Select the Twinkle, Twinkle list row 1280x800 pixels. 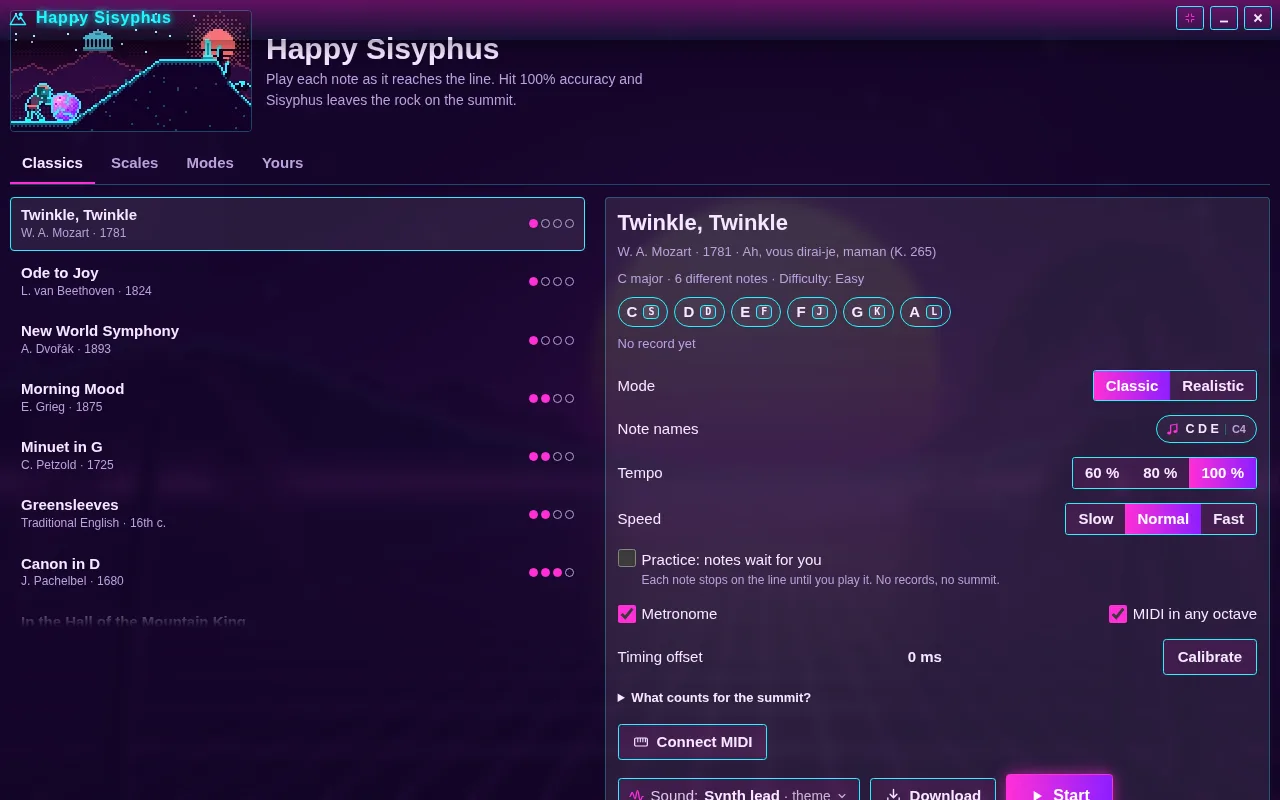pos(297,224)
